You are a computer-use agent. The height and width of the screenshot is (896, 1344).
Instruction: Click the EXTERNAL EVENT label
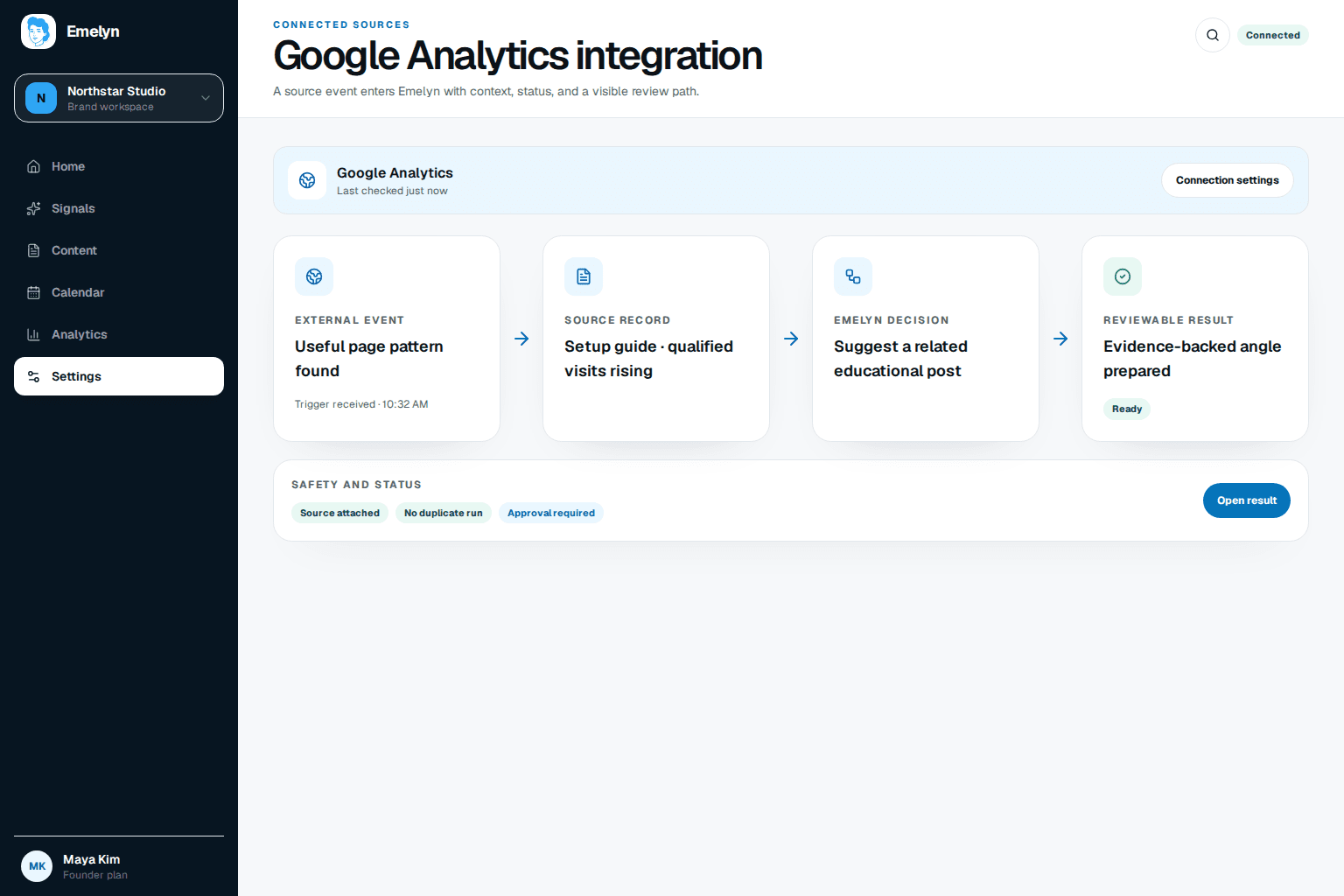coord(349,320)
